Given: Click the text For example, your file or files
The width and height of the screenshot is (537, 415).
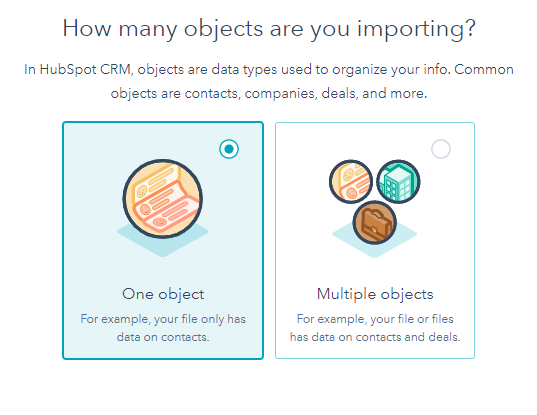Looking at the screenshot, I should pos(375,319).
